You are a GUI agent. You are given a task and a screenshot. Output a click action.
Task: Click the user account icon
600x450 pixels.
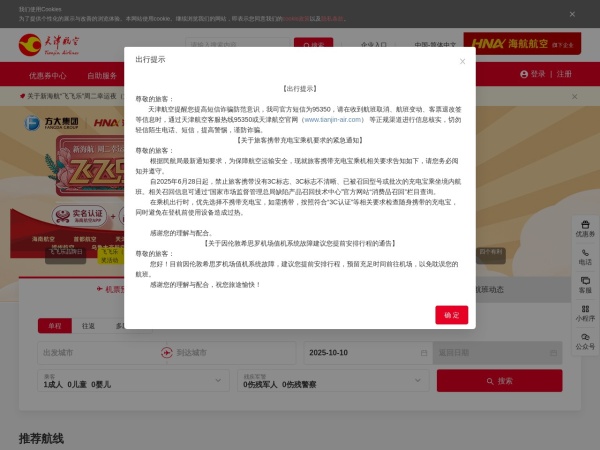[524, 74]
